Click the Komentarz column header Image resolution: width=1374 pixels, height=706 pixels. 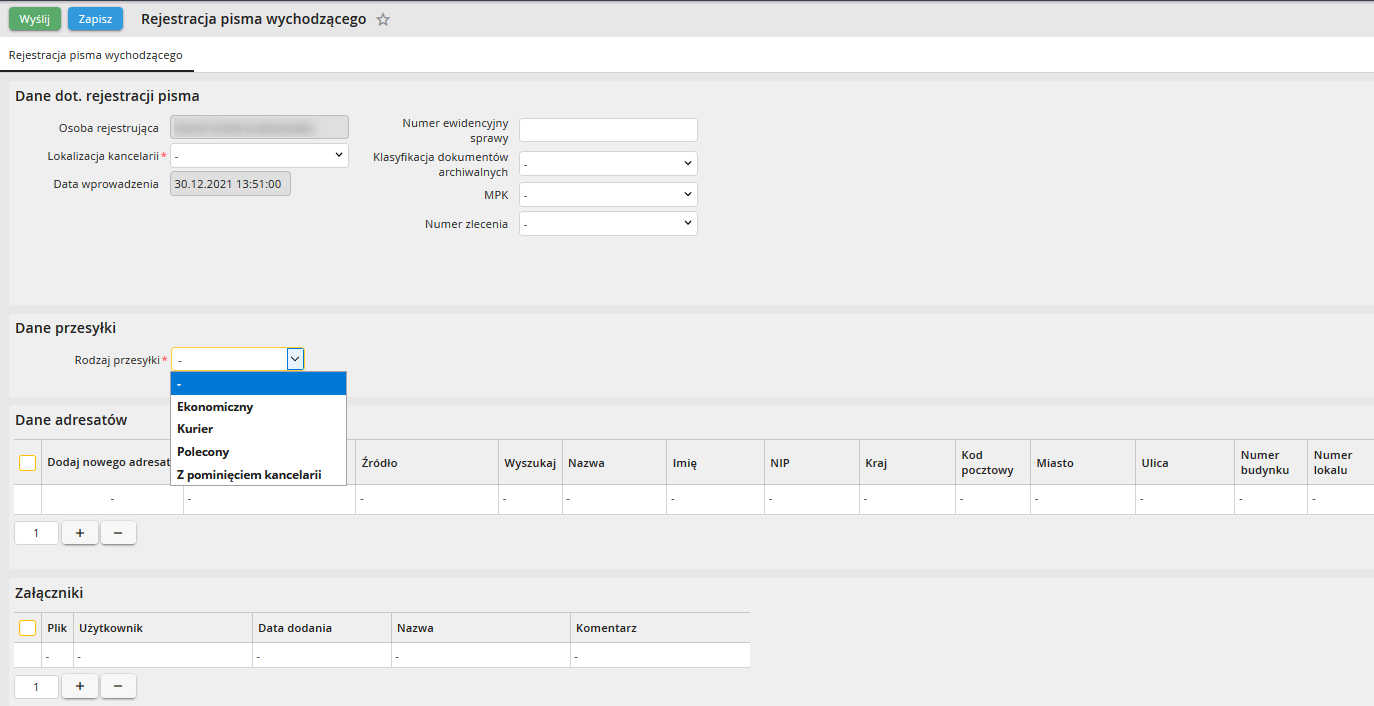660,628
